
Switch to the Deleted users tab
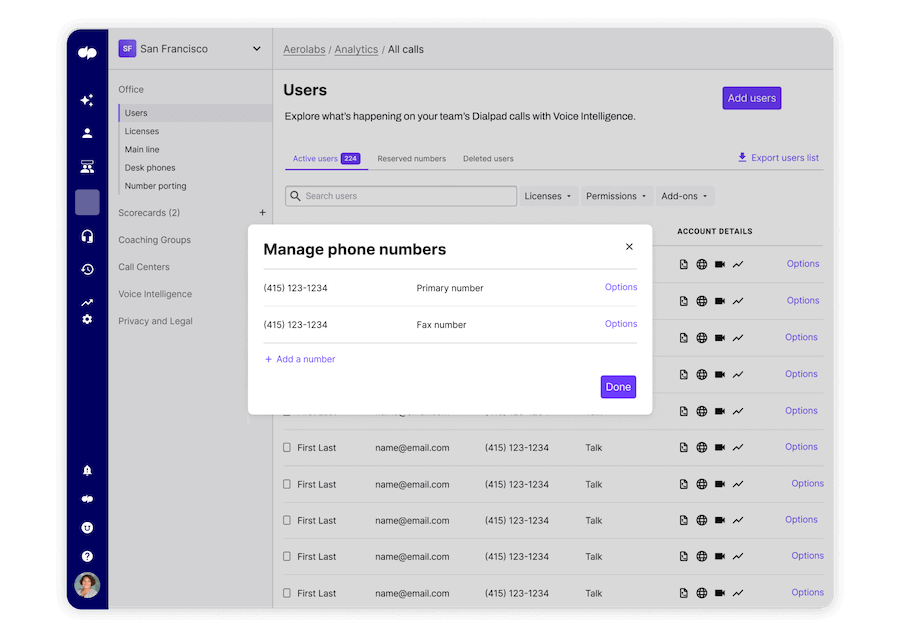(x=487, y=158)
